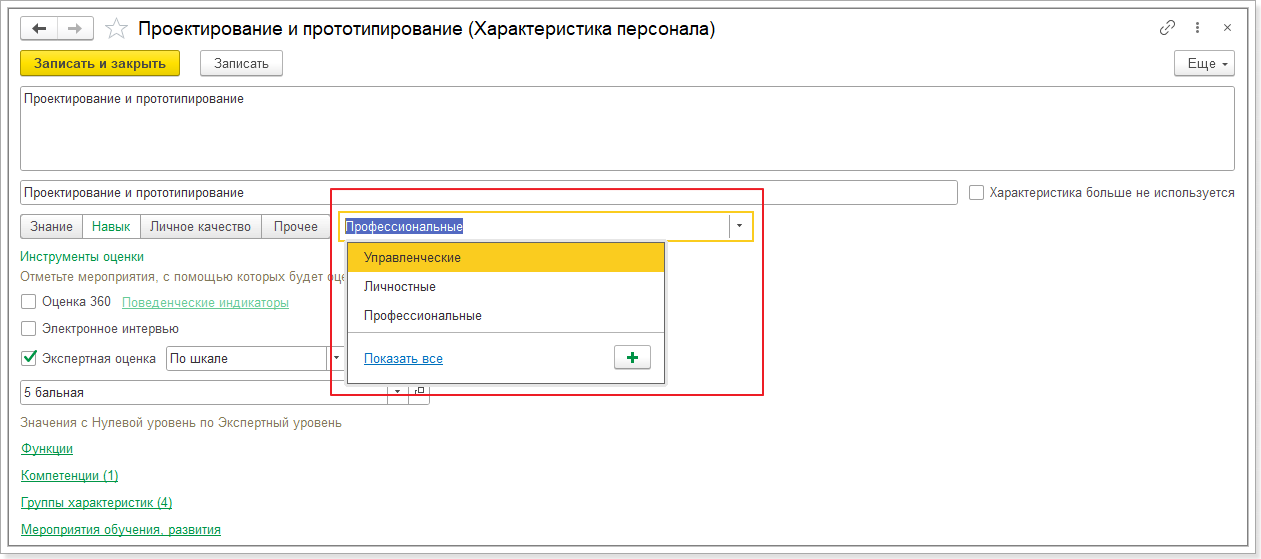Viewport: 1261px width, 559px height.
Task: Uncheck the Экспертная оценка checkbox
Action: (29, 358)
